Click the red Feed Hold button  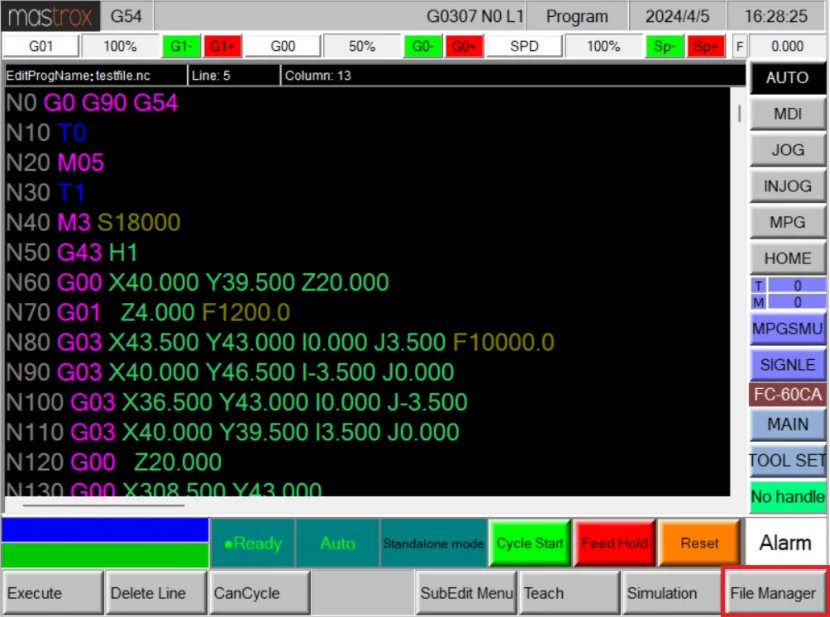[x=615, y=543]
